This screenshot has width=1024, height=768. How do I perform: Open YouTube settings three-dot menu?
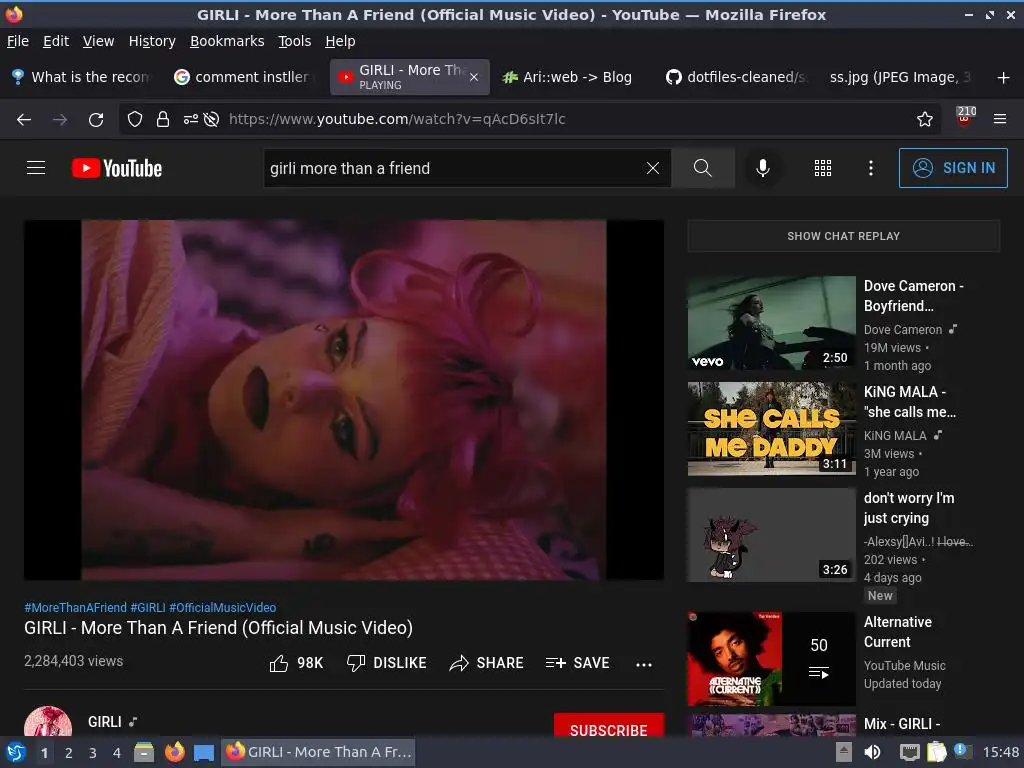coord(871,168)
